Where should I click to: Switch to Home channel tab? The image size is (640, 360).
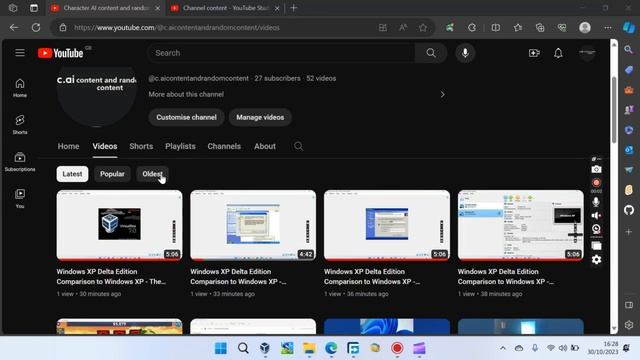click(x=68, y=146)
